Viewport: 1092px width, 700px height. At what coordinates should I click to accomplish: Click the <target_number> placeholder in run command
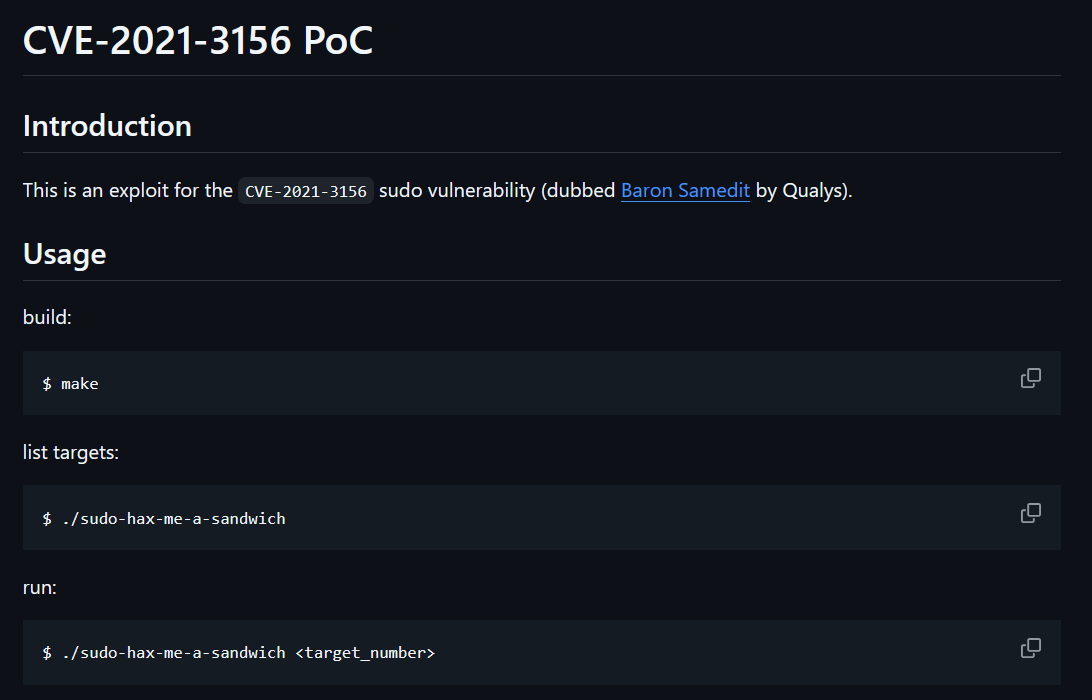click(365, 653)
